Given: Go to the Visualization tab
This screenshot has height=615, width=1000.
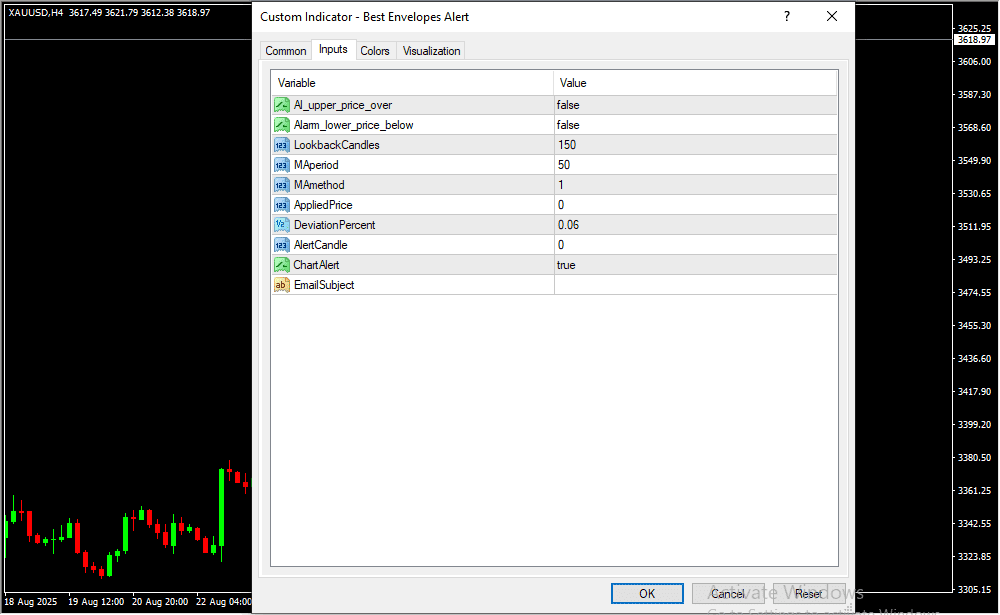Looking at the screenshot, I should (431, 51).
